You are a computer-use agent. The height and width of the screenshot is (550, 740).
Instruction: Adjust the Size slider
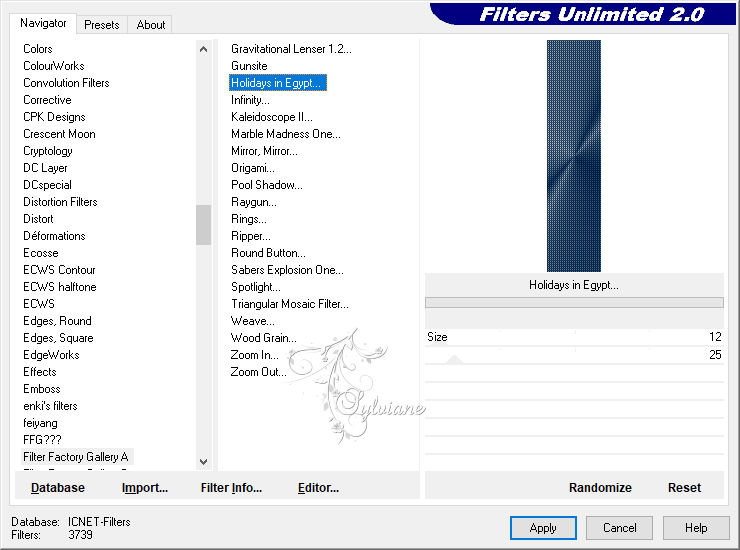pyautogui.click(x=574, y=337)
